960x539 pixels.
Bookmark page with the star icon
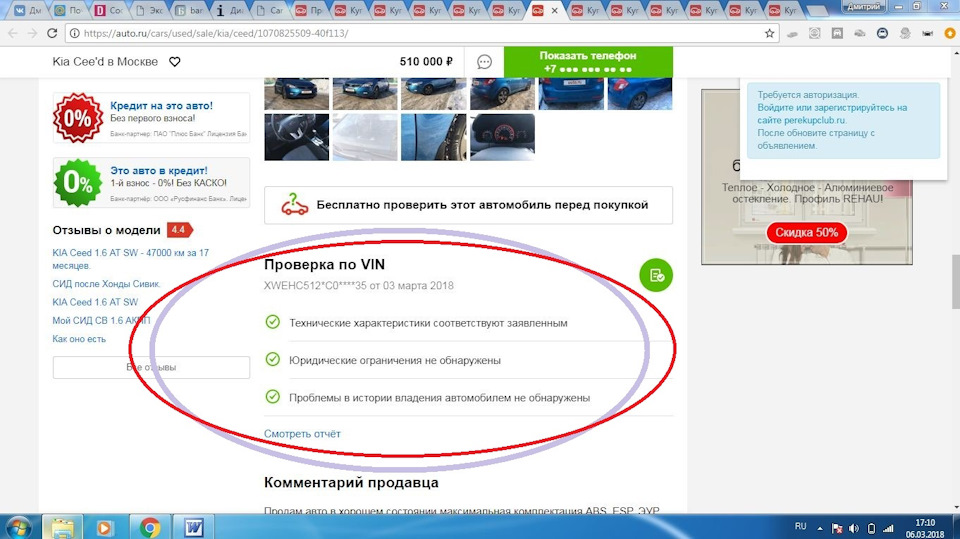click(x=770, y=33)
